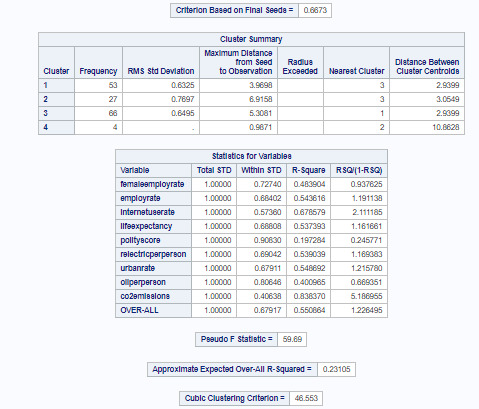Select the polityscore variable name

tap(140, 240)
